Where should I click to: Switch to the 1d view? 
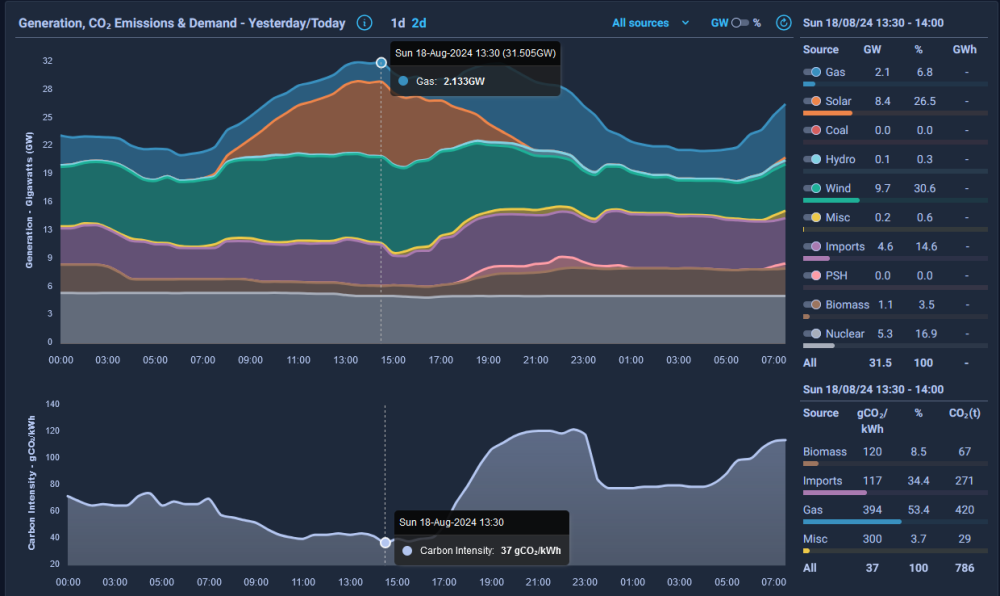pyautogui.click(x=398, y=23)
